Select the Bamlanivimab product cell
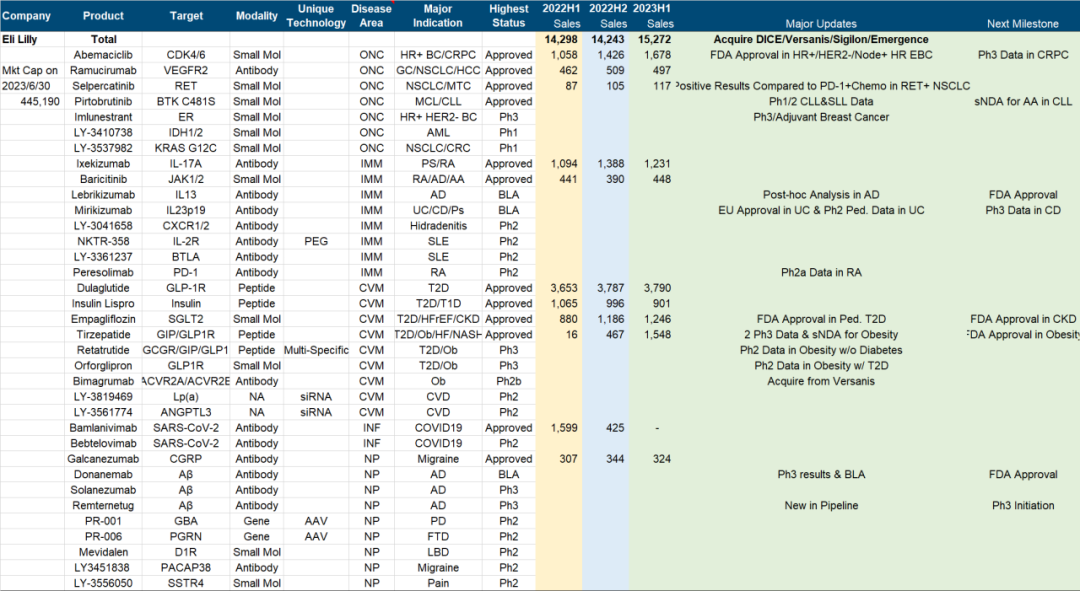This screenshot has height=591, width=1080. click(x=103, y=428)
